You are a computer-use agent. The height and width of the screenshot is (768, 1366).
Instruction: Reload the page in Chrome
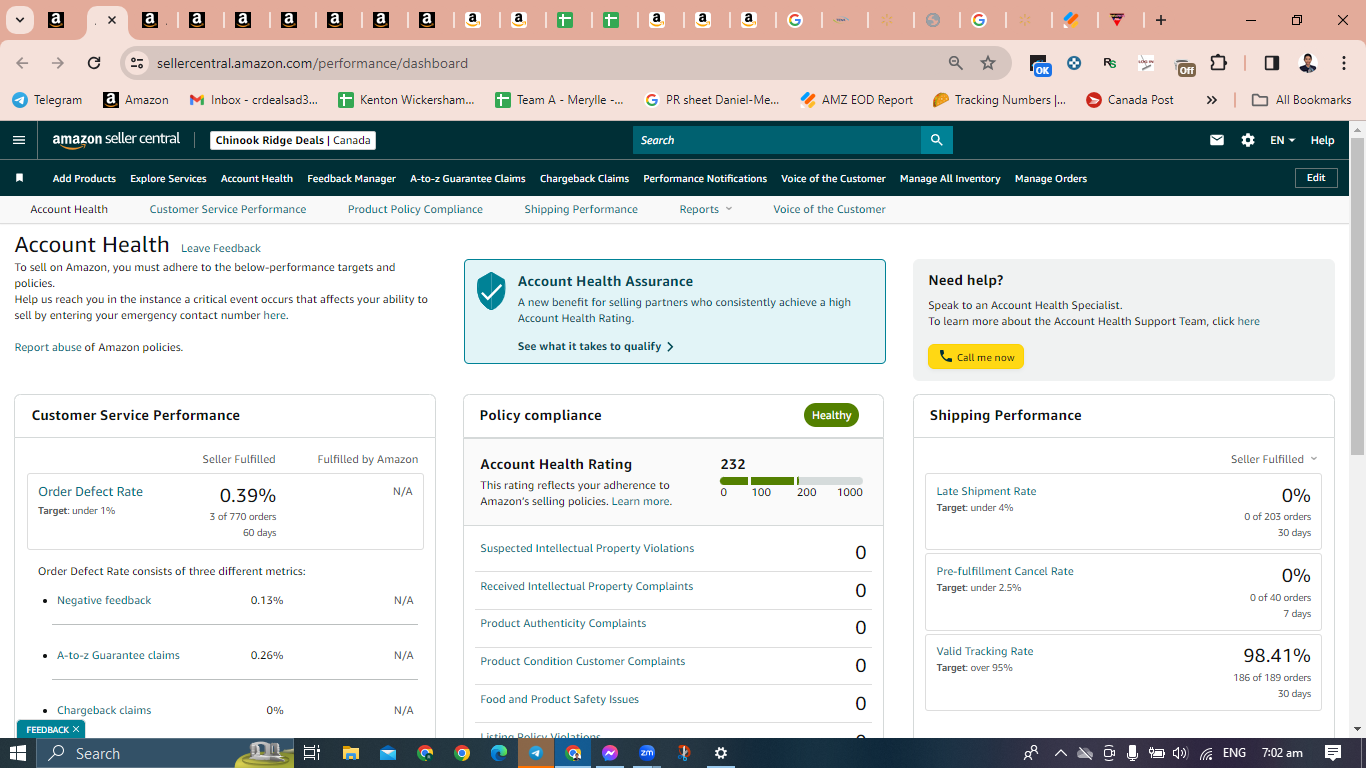pos(94,63)
